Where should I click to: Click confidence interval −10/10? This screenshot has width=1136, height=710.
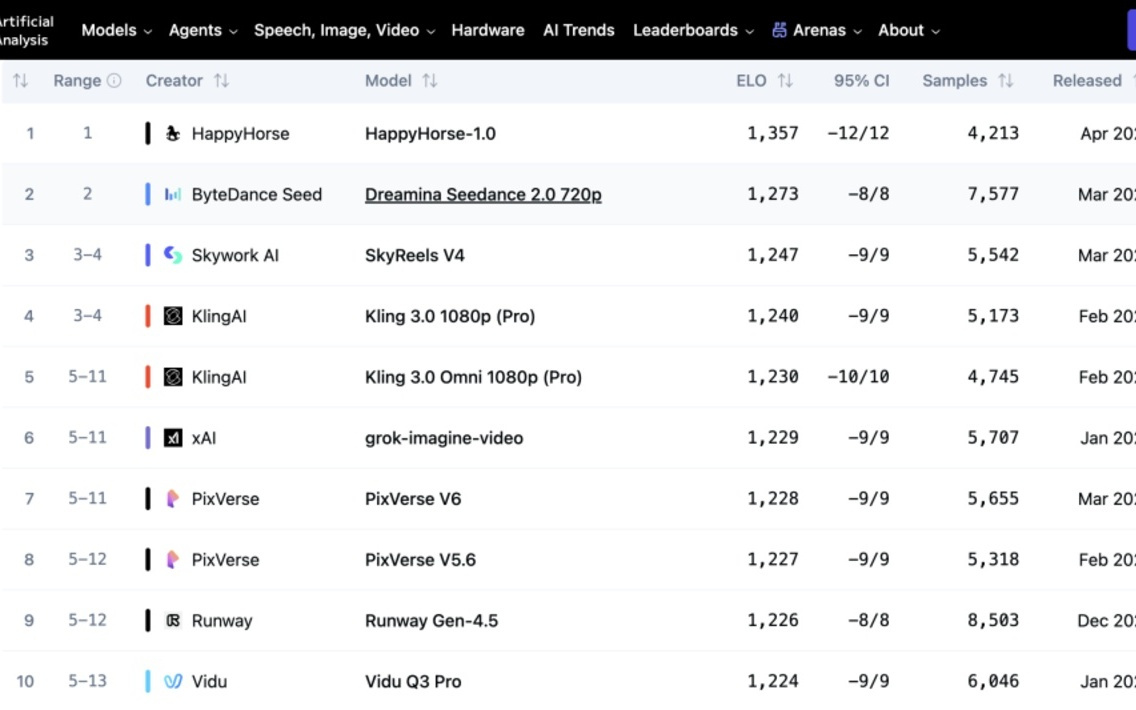click(x=859, y=377)
